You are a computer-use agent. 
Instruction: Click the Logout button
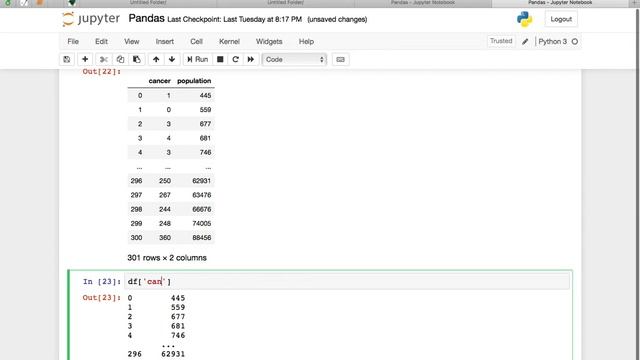pyautogui.click(x=561, y=19)
